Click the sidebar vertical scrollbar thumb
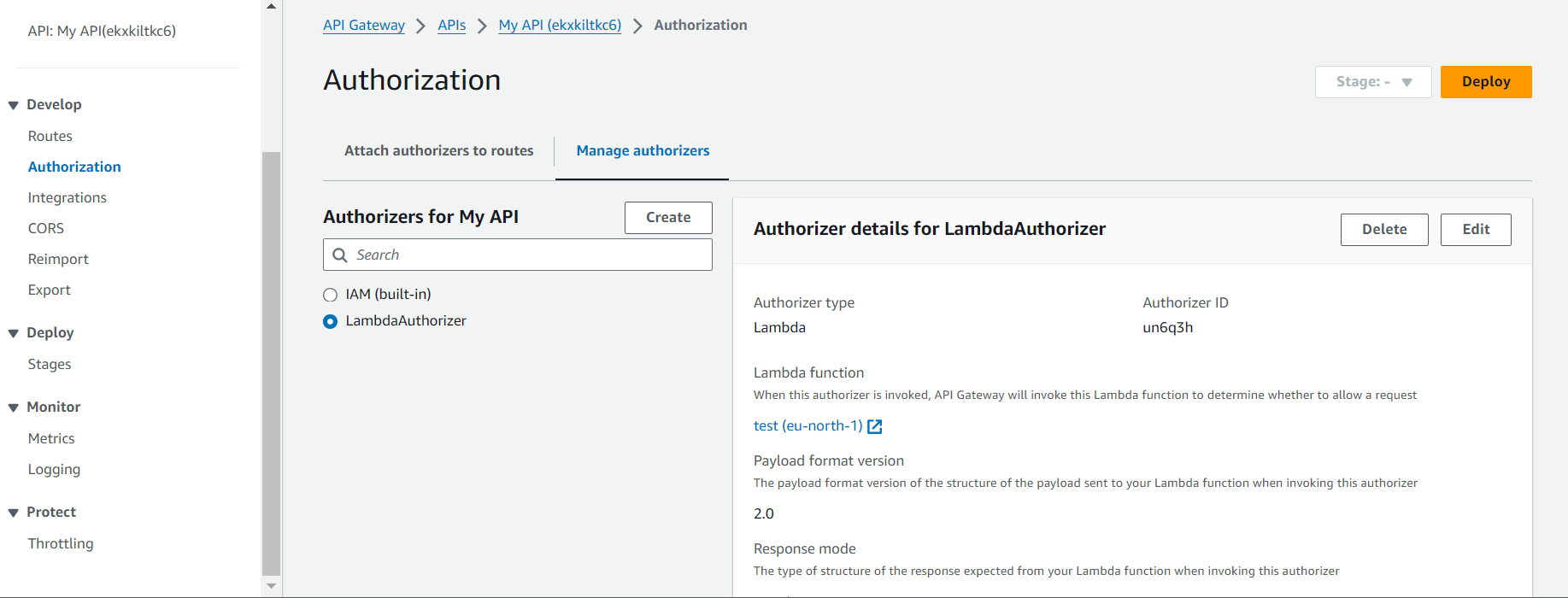This screenshot has height=598, width=1568. [271, 359]
